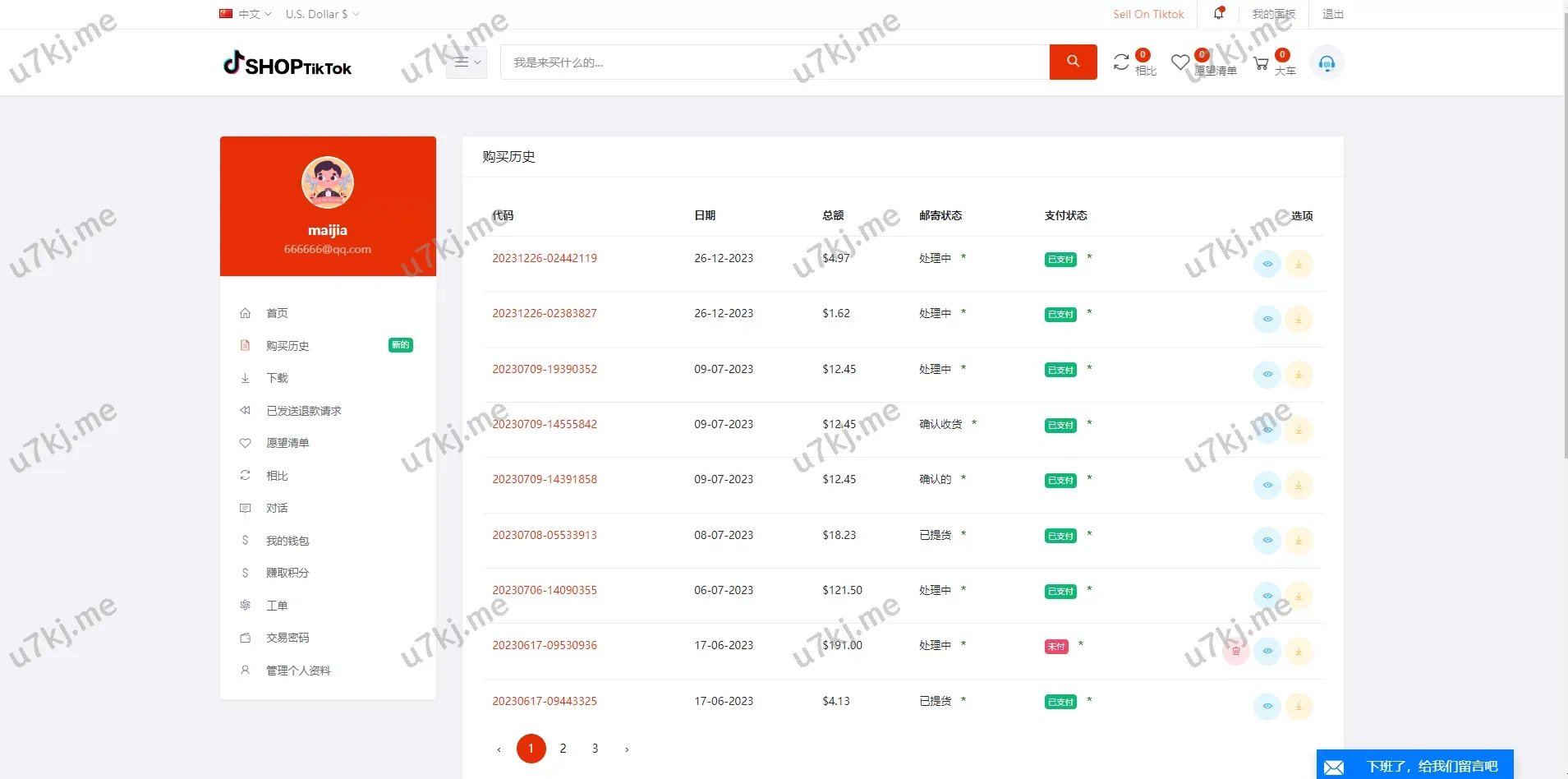Go to page 2 of purchase history
Viewport: 1568px width, 779px height.
[563, 749]
